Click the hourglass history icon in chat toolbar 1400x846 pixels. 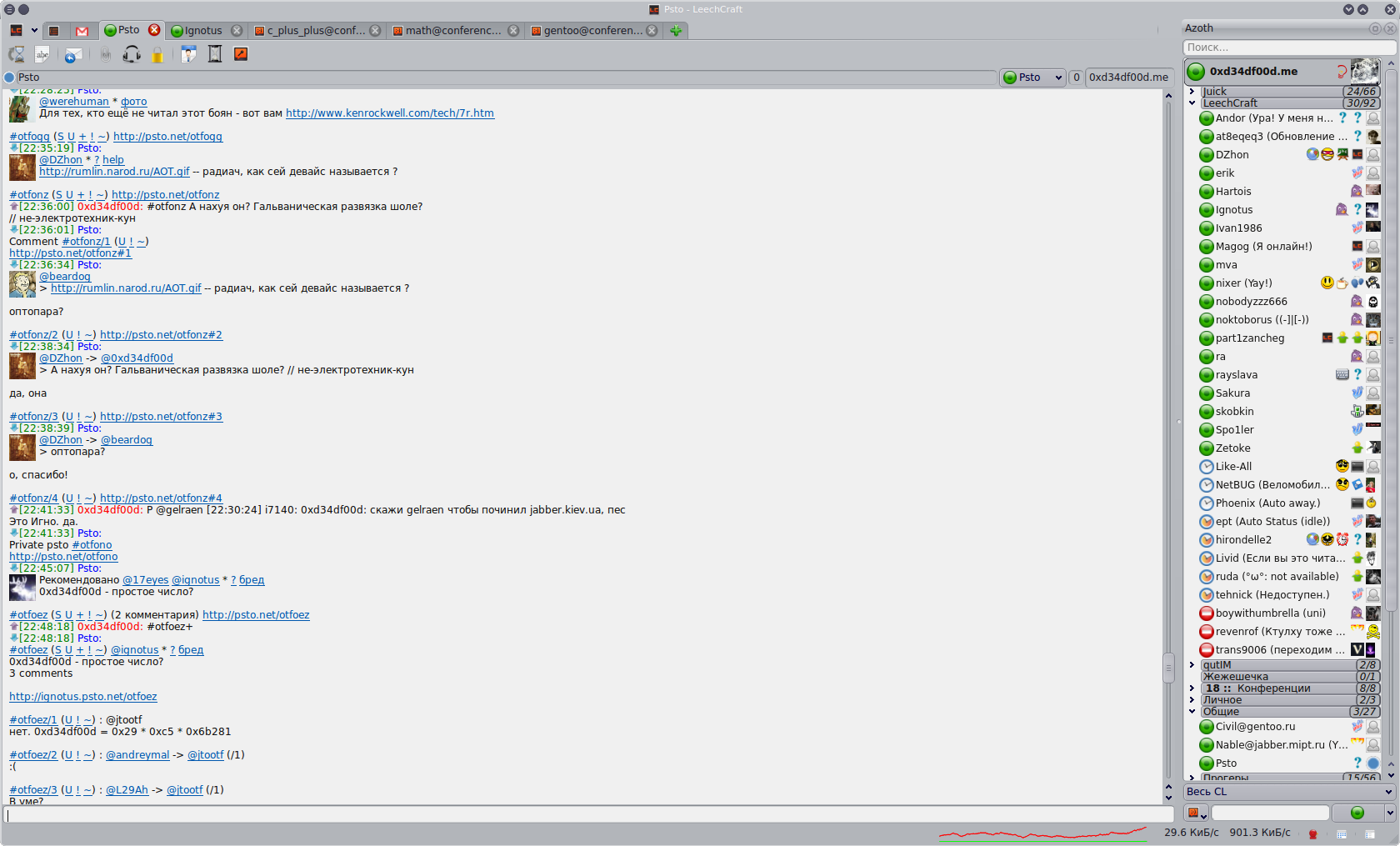pyautogui.click(x=16, y=54)
